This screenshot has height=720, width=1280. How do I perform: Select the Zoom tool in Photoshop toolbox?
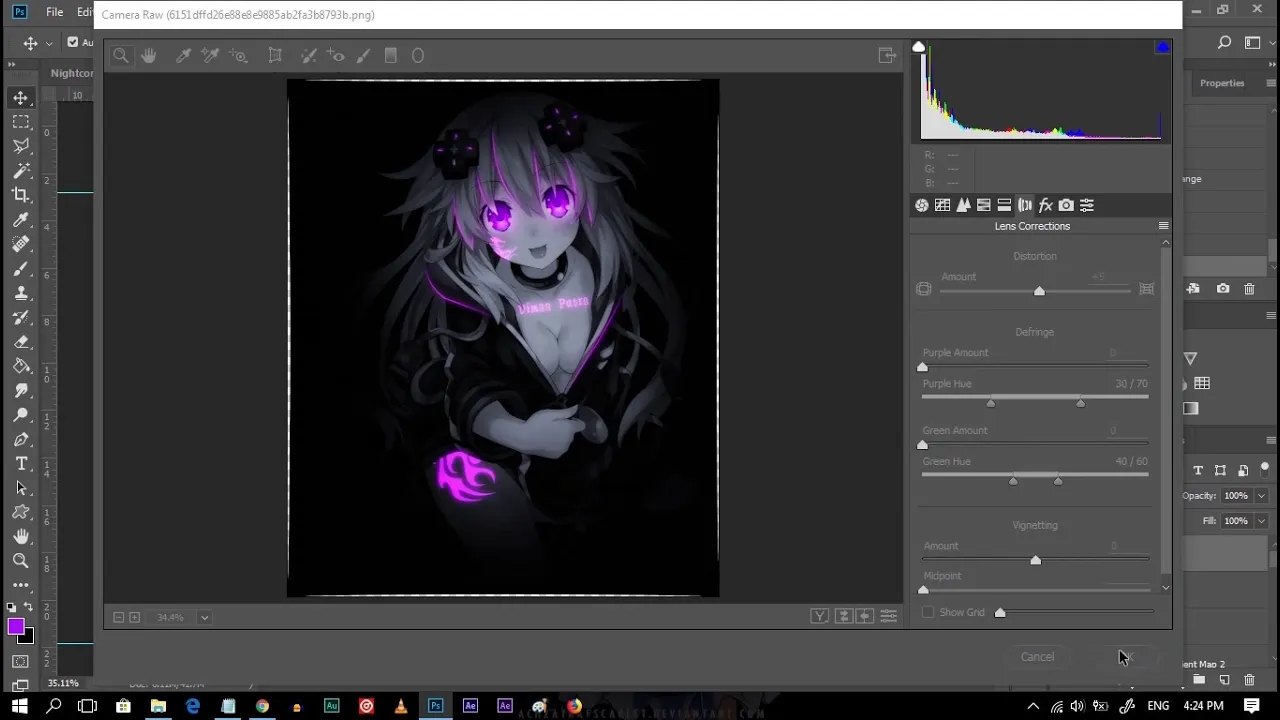pos(21,561)
